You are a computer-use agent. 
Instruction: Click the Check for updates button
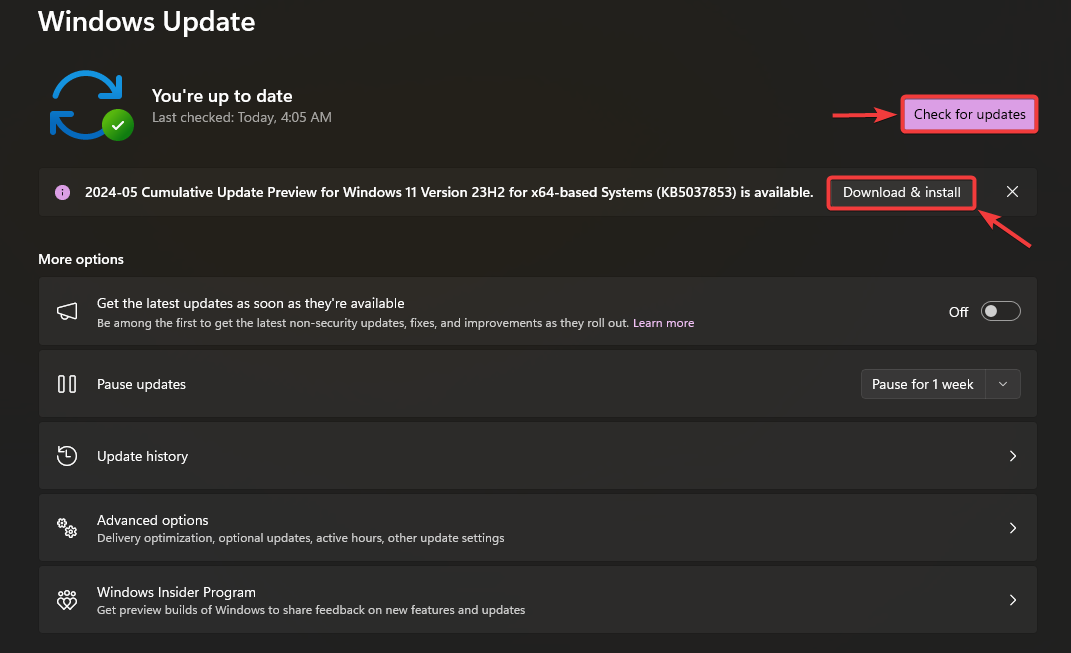[969, 114]
